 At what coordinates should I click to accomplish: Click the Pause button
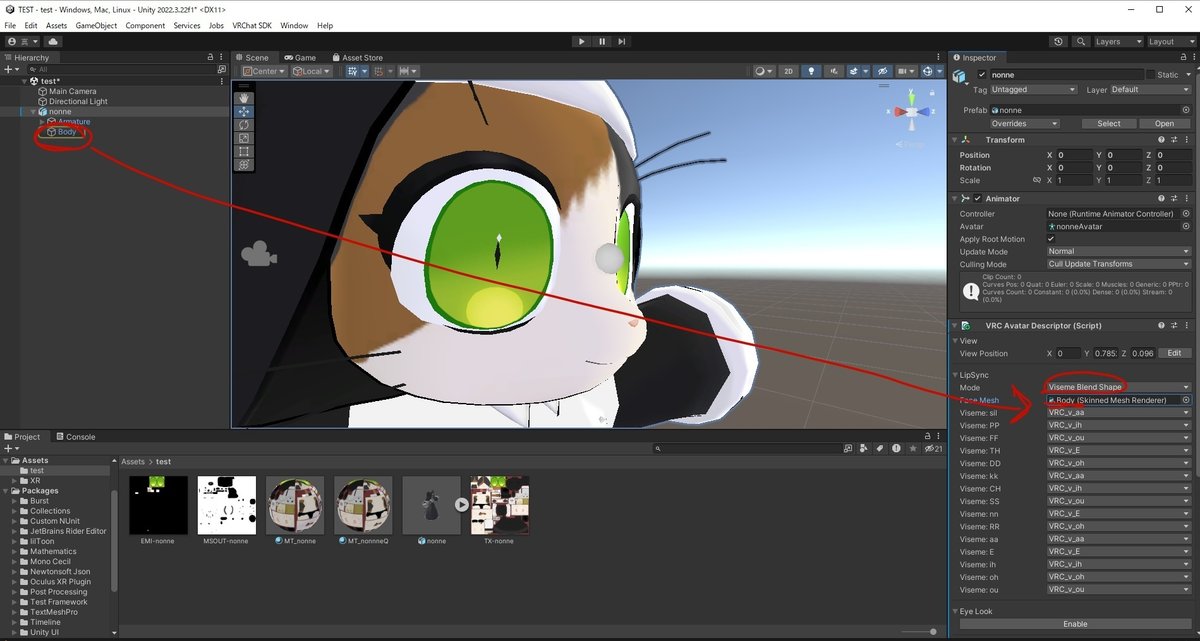(x=602, y=41)
